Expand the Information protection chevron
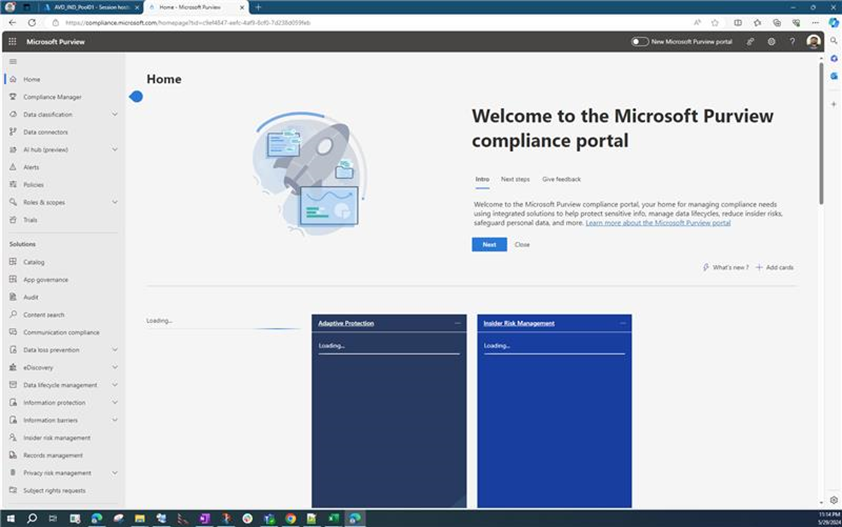 [x=114, y=402]
